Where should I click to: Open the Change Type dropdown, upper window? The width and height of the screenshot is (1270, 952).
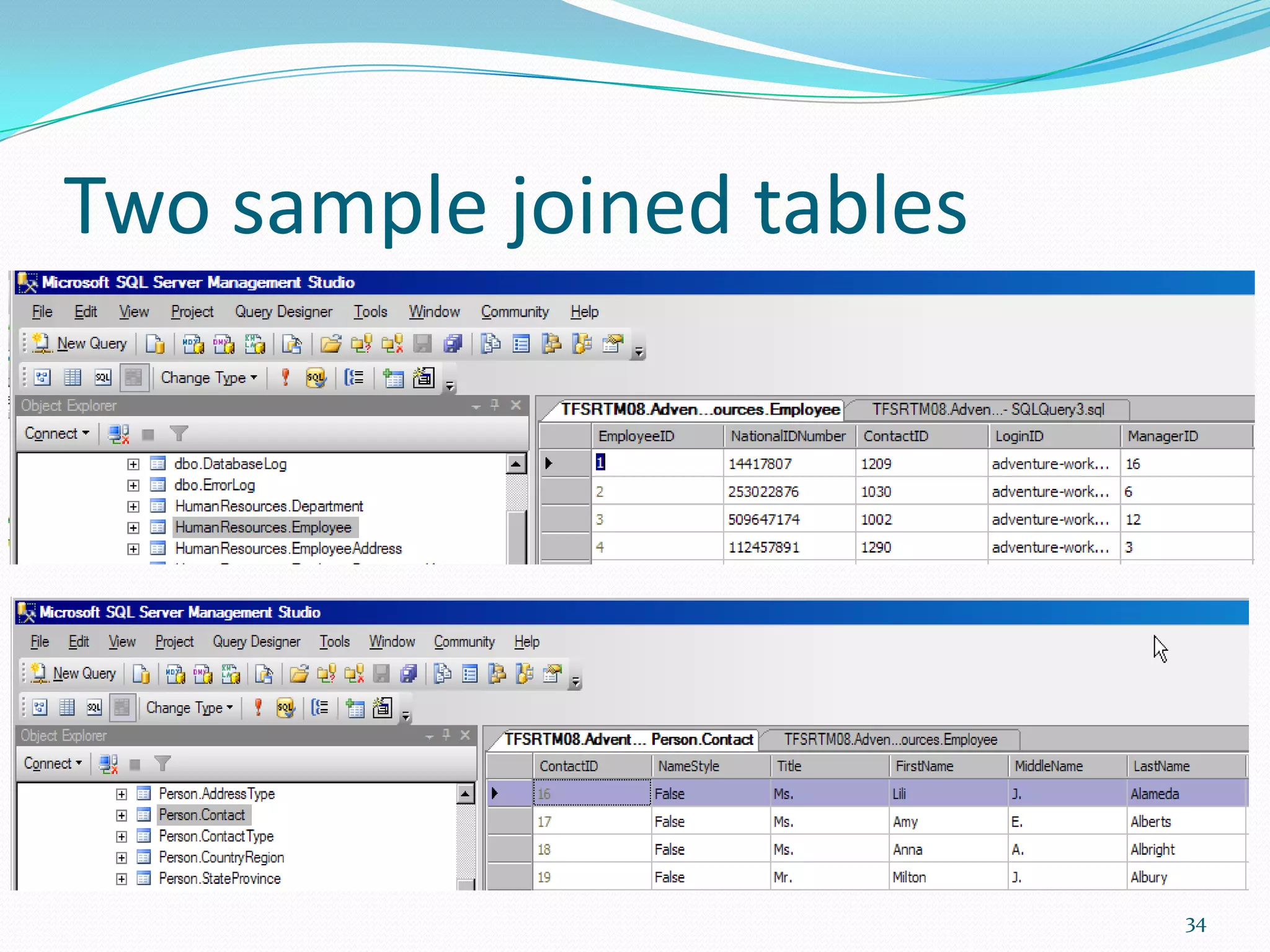[x=209, y=377]
